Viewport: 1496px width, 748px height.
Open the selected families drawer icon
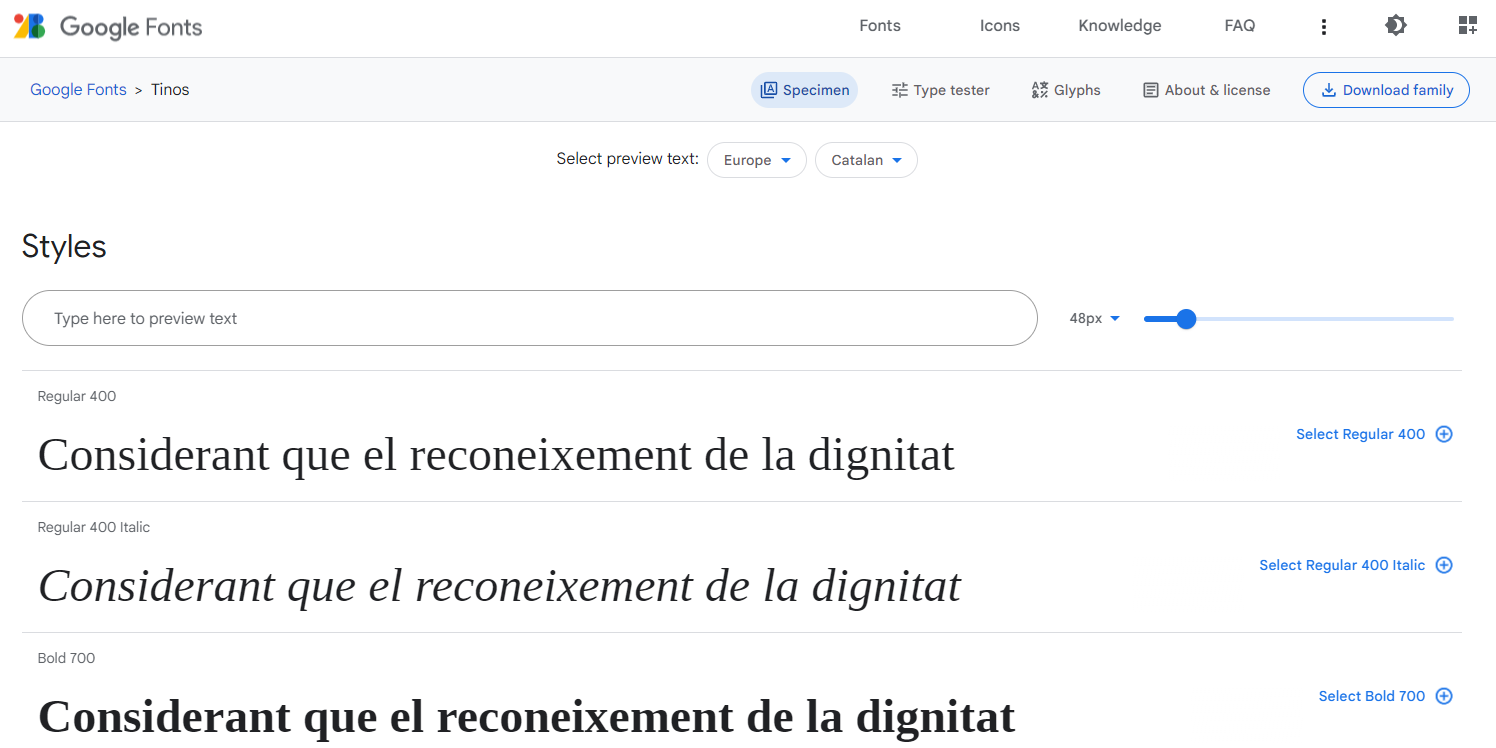[1467, 25]
